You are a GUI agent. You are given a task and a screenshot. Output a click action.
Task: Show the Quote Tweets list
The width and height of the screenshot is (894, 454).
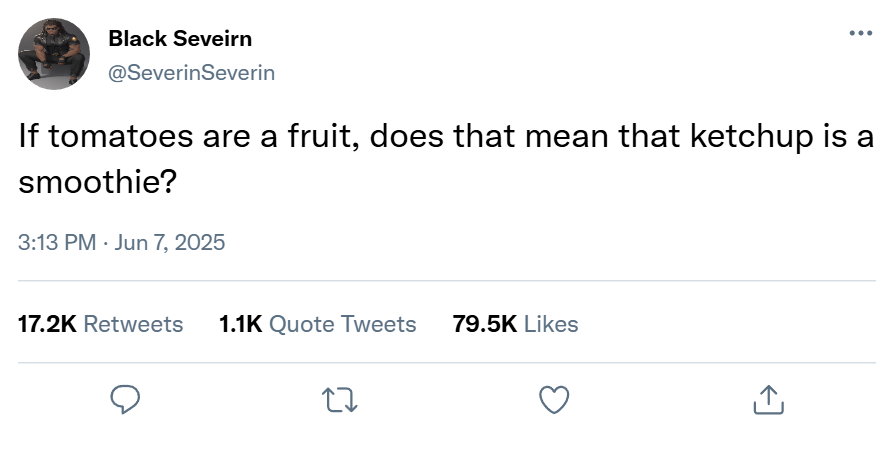tap(343, 324)
